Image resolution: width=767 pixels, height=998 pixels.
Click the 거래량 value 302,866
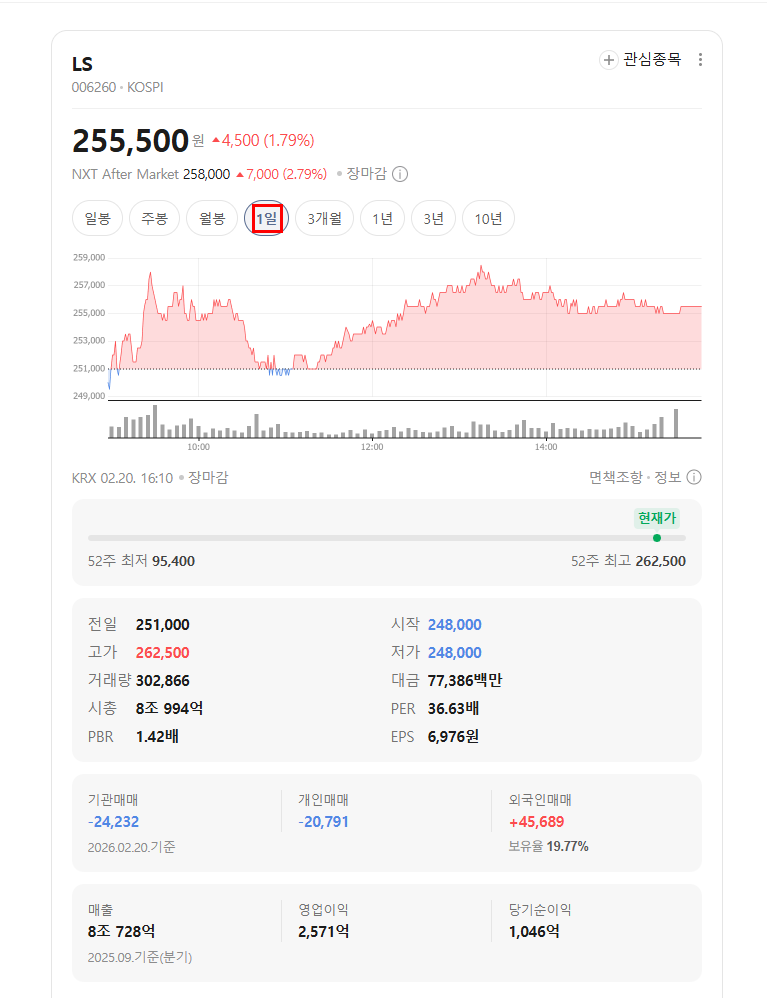[x=162, y=681]
